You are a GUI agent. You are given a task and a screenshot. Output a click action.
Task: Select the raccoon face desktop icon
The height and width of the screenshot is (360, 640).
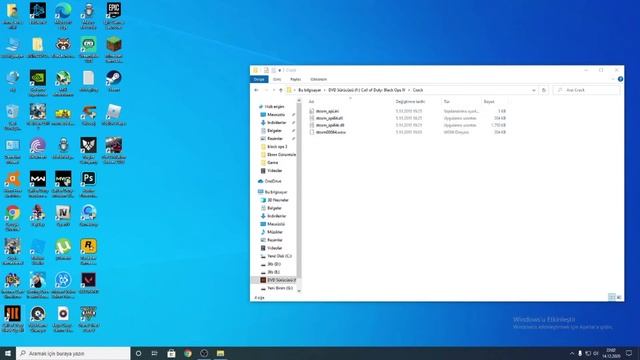63,47
